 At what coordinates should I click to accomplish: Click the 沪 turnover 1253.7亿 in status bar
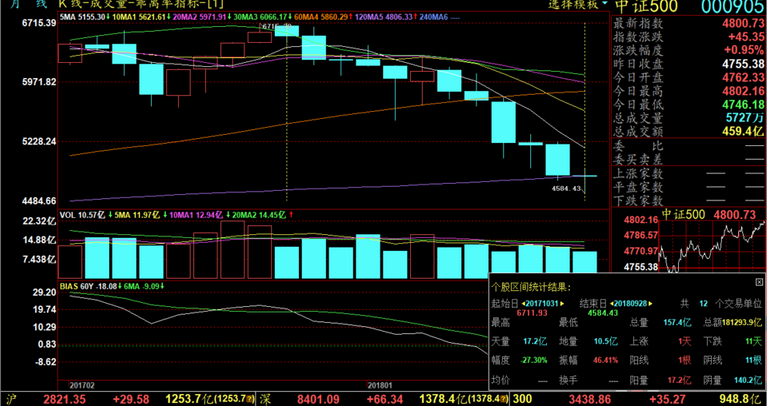coord(189,400)
